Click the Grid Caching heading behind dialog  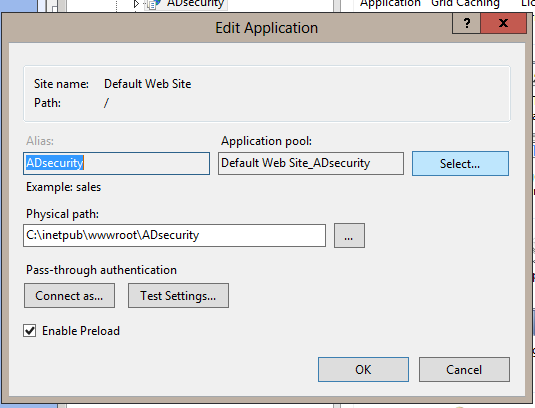click(x=465, y=4)
